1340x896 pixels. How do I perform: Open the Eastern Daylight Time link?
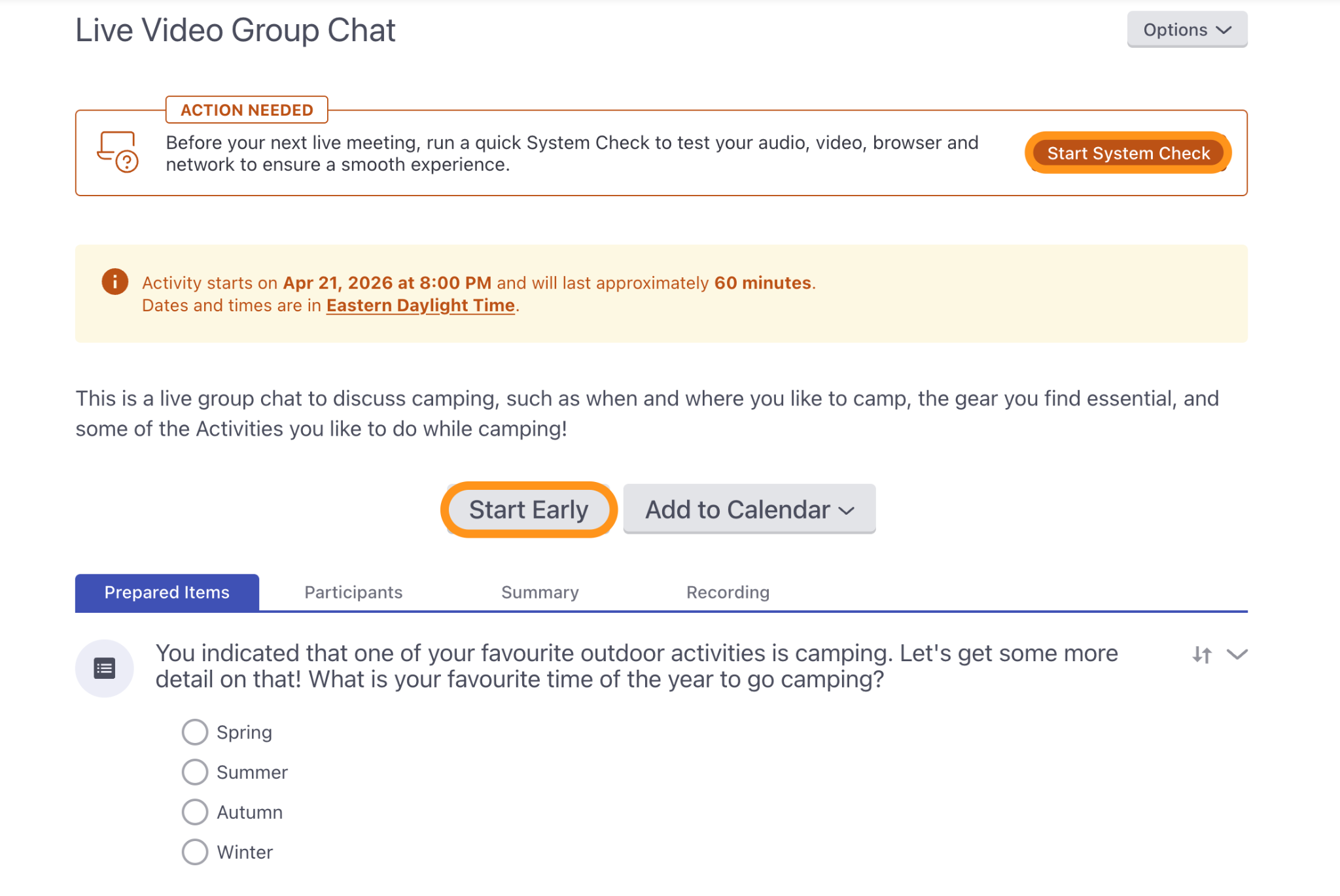pyautogui.click(x=421, y=305)
